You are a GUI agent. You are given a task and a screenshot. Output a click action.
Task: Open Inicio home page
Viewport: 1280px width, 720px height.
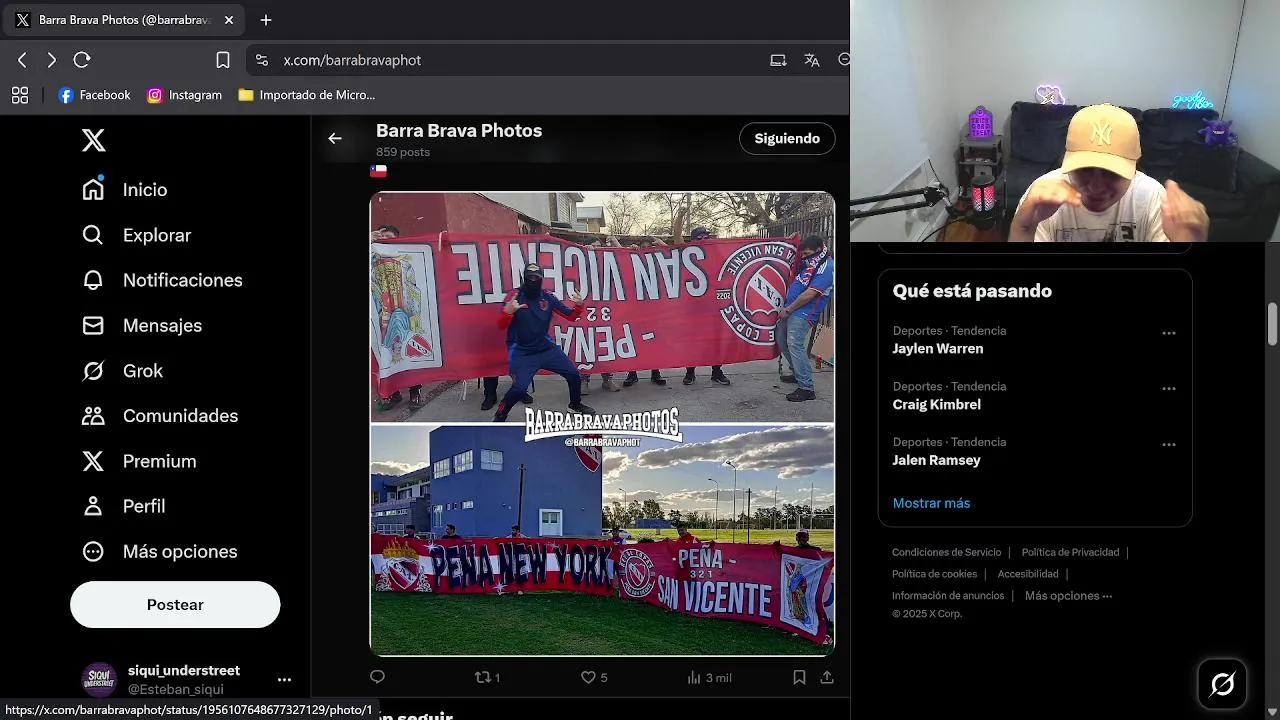click(124, 189)
